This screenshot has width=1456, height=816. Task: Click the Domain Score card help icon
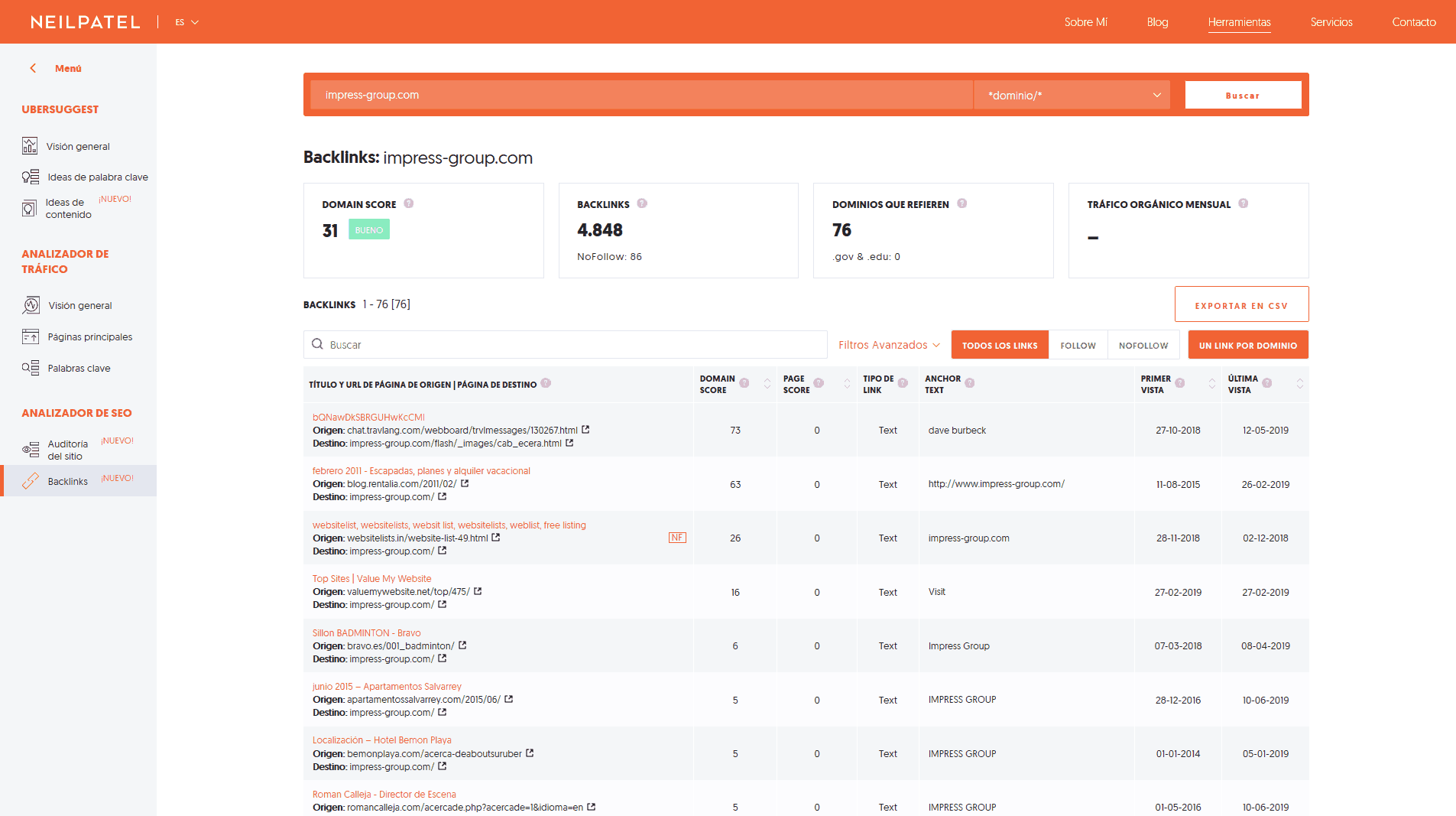coord(409,203)
